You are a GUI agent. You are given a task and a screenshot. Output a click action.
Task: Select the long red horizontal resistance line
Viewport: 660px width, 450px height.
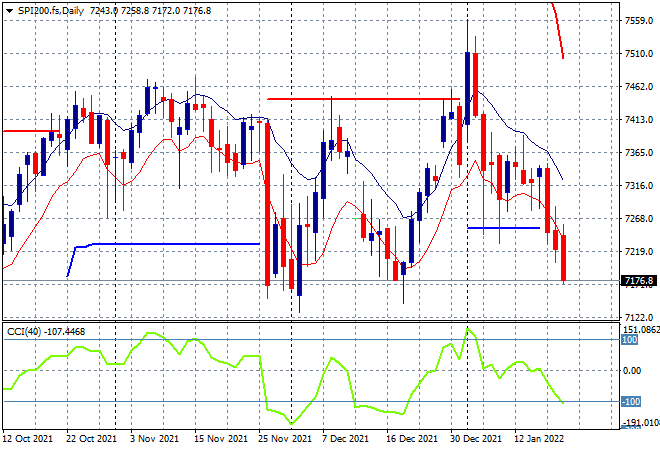point(362,99)
